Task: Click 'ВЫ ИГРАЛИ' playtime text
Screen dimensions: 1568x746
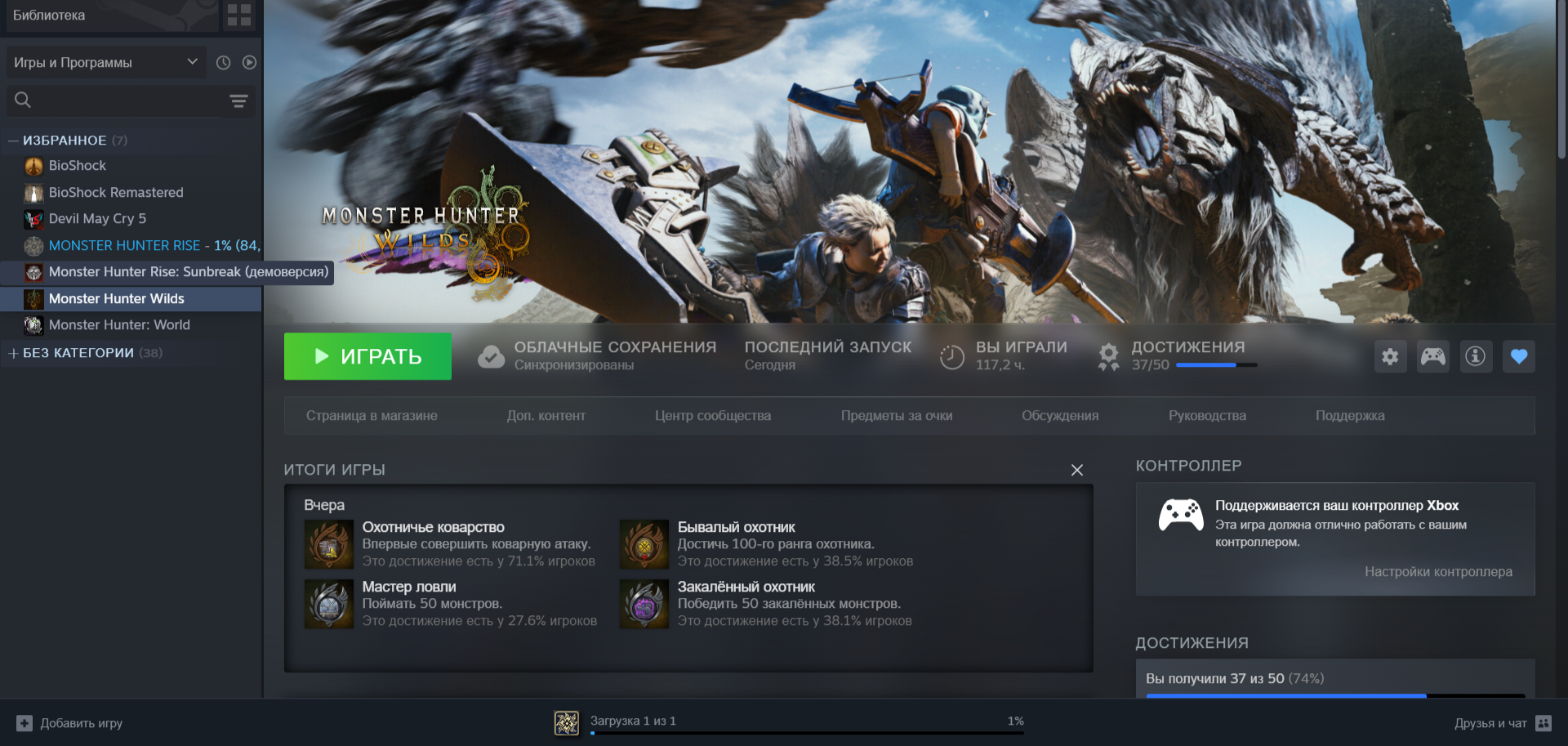Action: 1022,347
